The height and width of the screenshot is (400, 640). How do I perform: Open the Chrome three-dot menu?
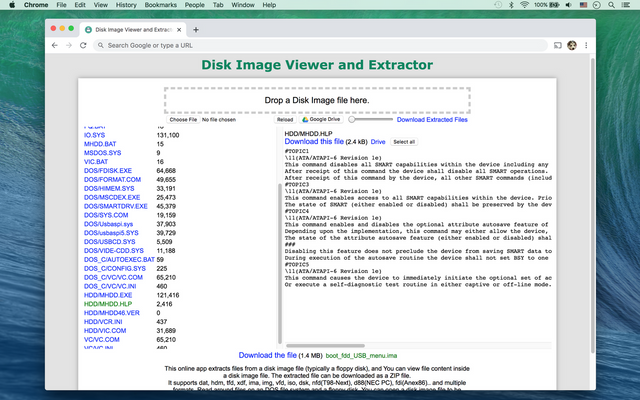(586, 45)
